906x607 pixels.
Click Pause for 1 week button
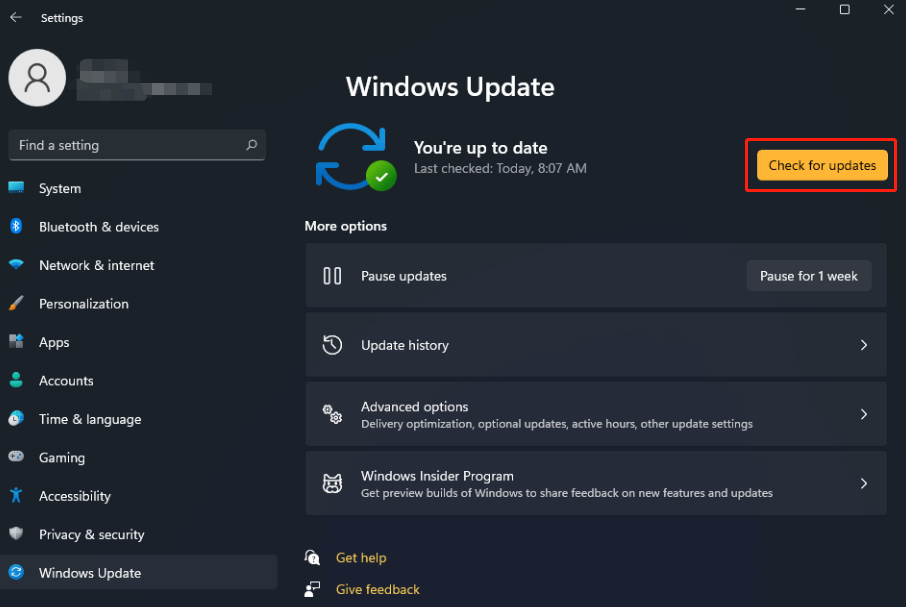click(808, 276)
